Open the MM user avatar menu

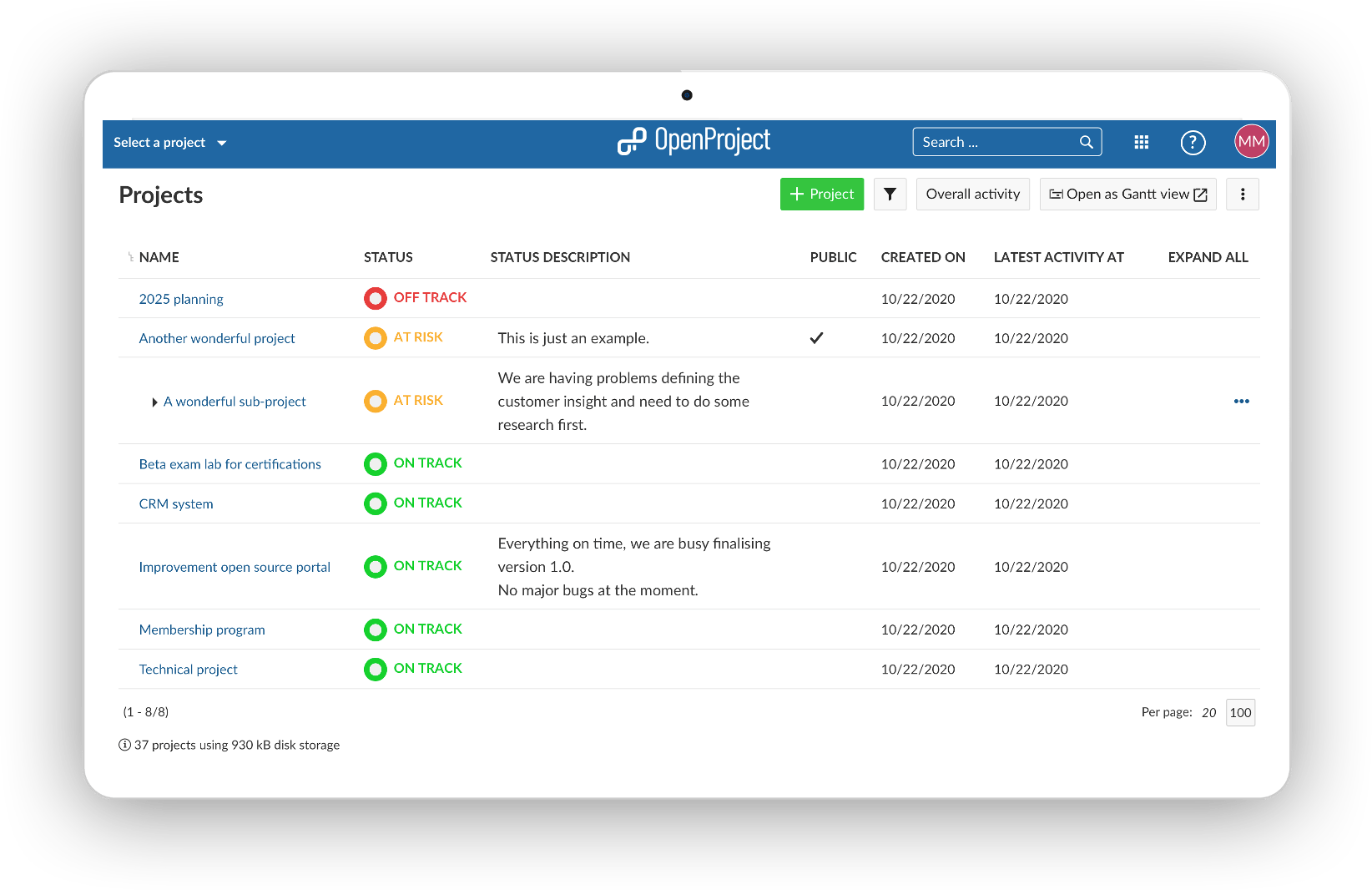pos(1251,142)
